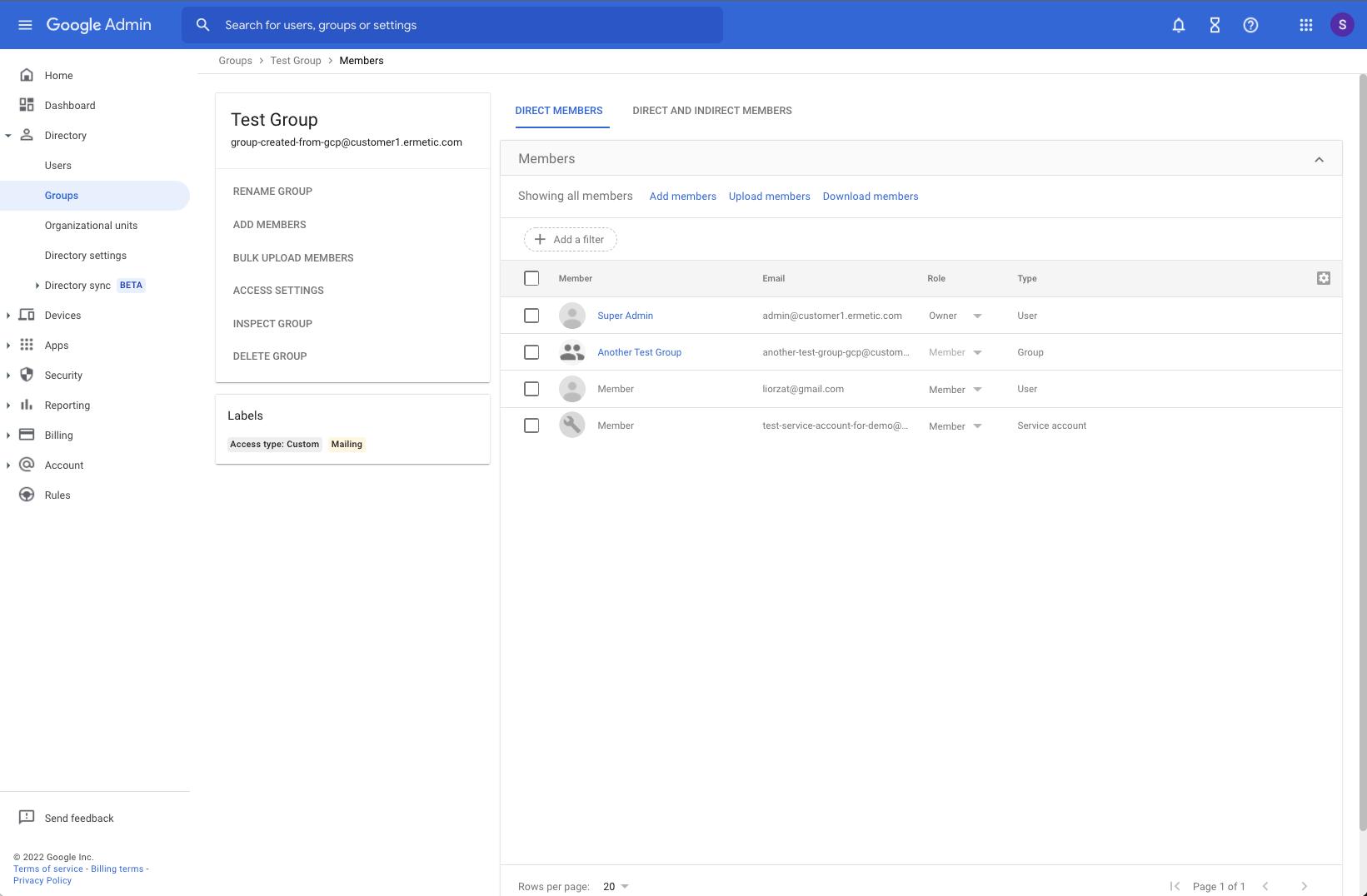Screen dimensions: 1367x896
Task: Click the next page arrow in pagination
Action: 1305,886
